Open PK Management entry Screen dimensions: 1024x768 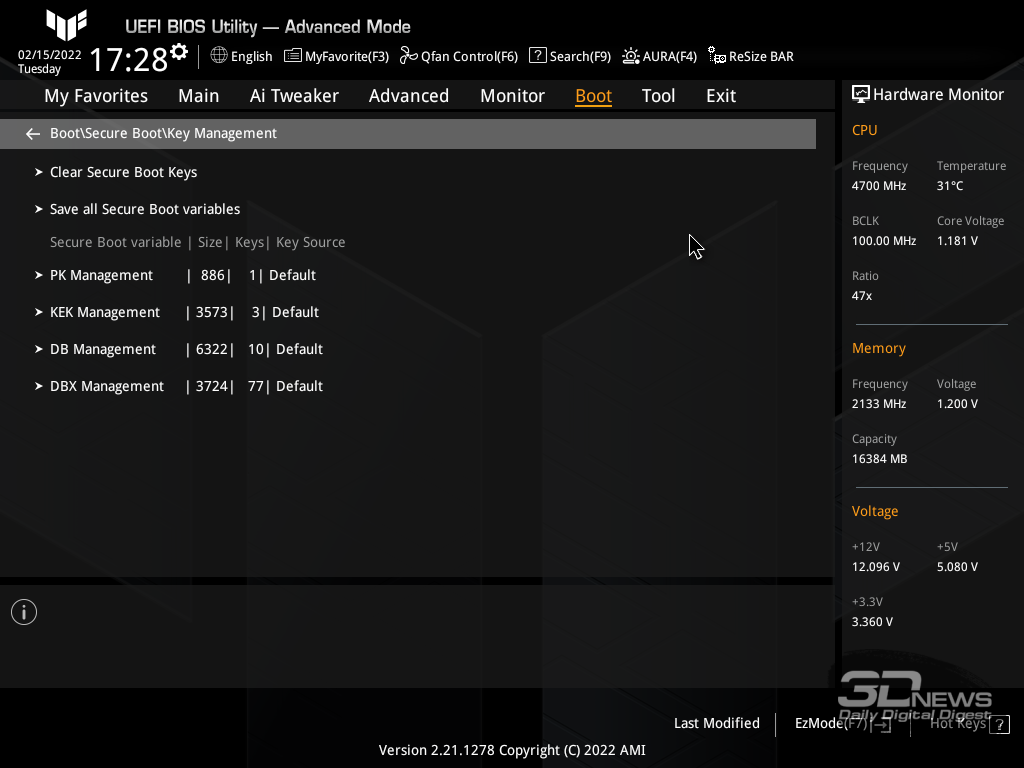[x=101, y=276]
